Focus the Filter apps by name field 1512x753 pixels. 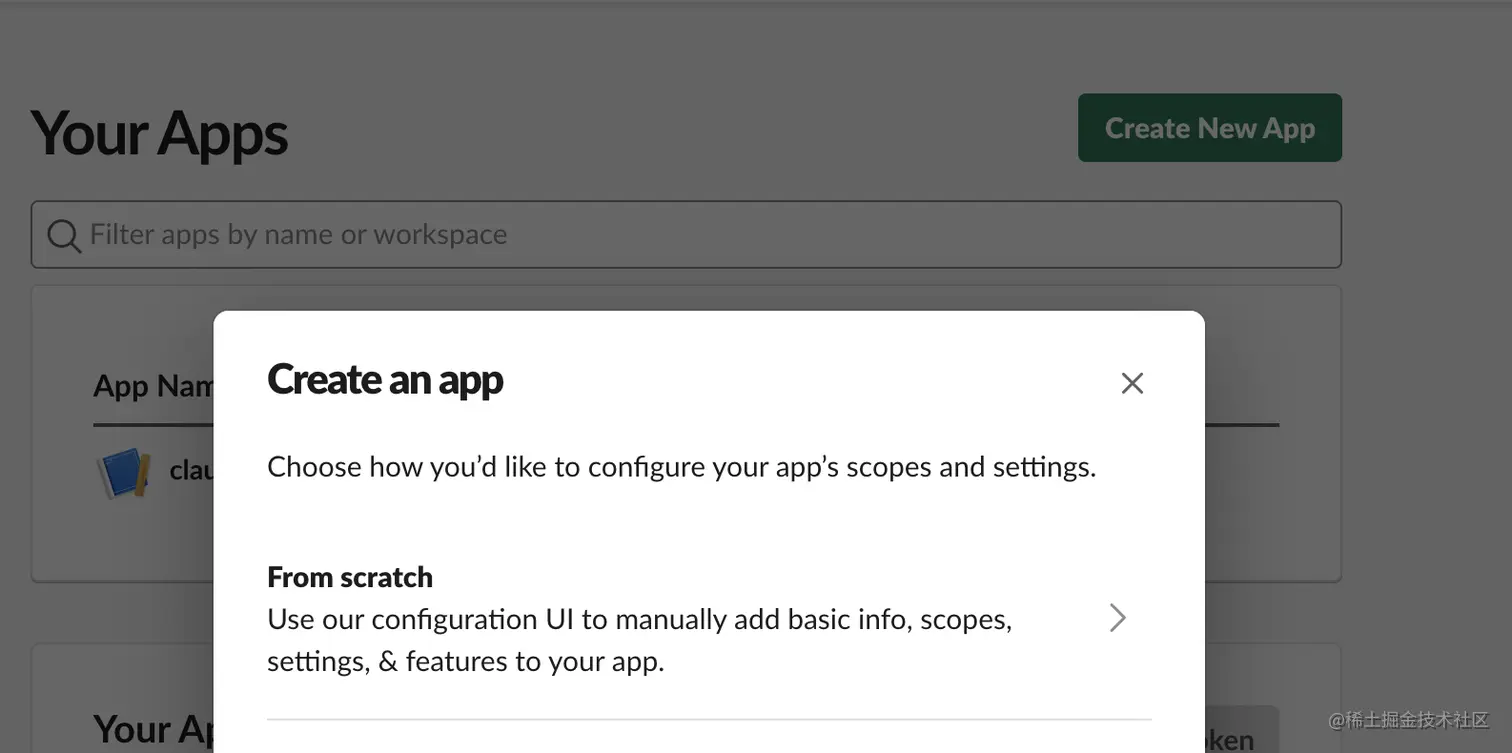700,235
